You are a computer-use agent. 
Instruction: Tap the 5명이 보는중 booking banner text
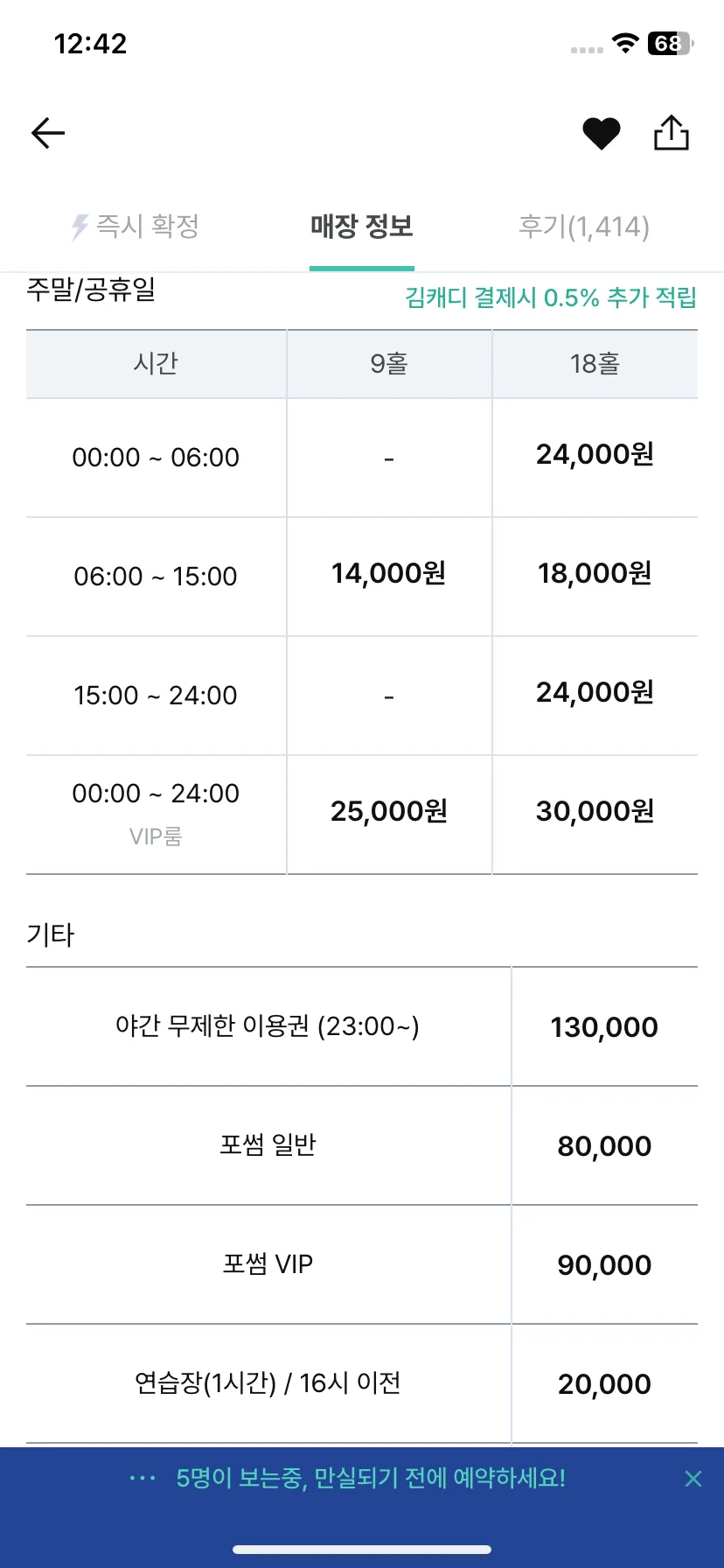pos(371,1479)
